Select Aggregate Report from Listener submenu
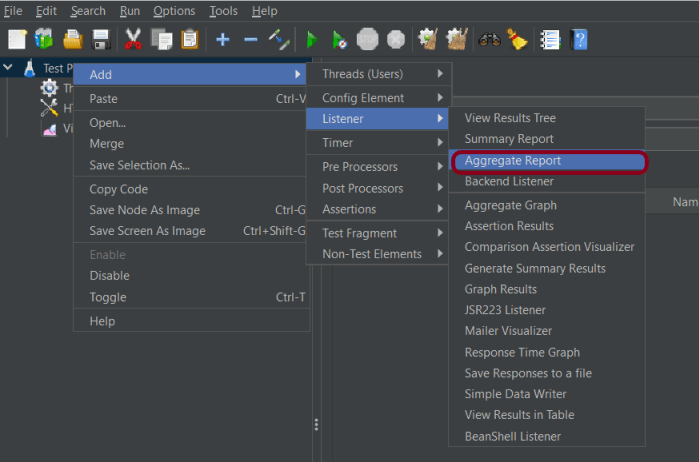 512,160
